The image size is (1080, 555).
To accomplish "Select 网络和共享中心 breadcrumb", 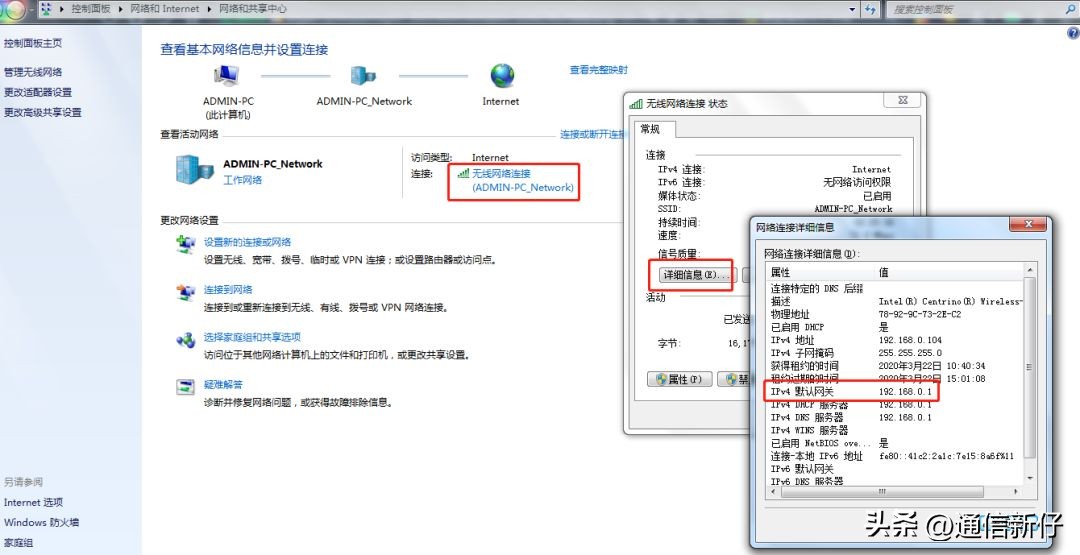I will (x=253, y=9).
